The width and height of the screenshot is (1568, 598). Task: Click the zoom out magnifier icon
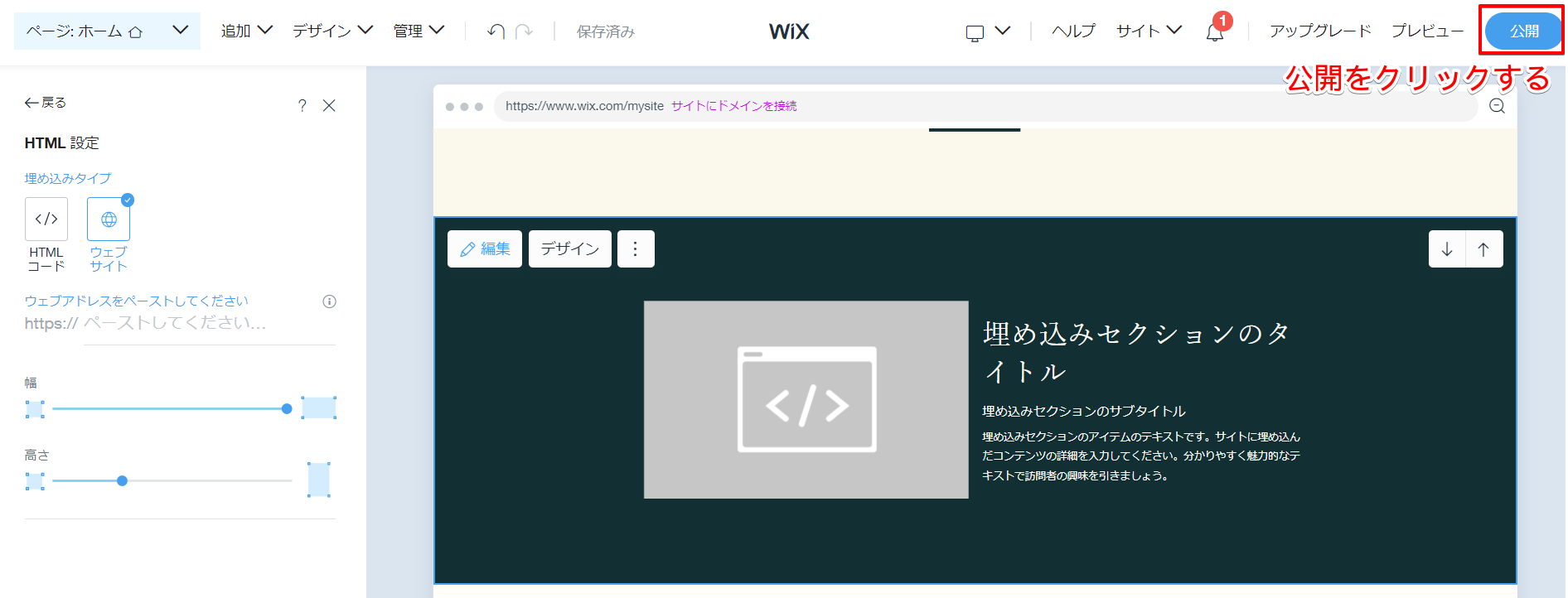[x=1497, y=106]
